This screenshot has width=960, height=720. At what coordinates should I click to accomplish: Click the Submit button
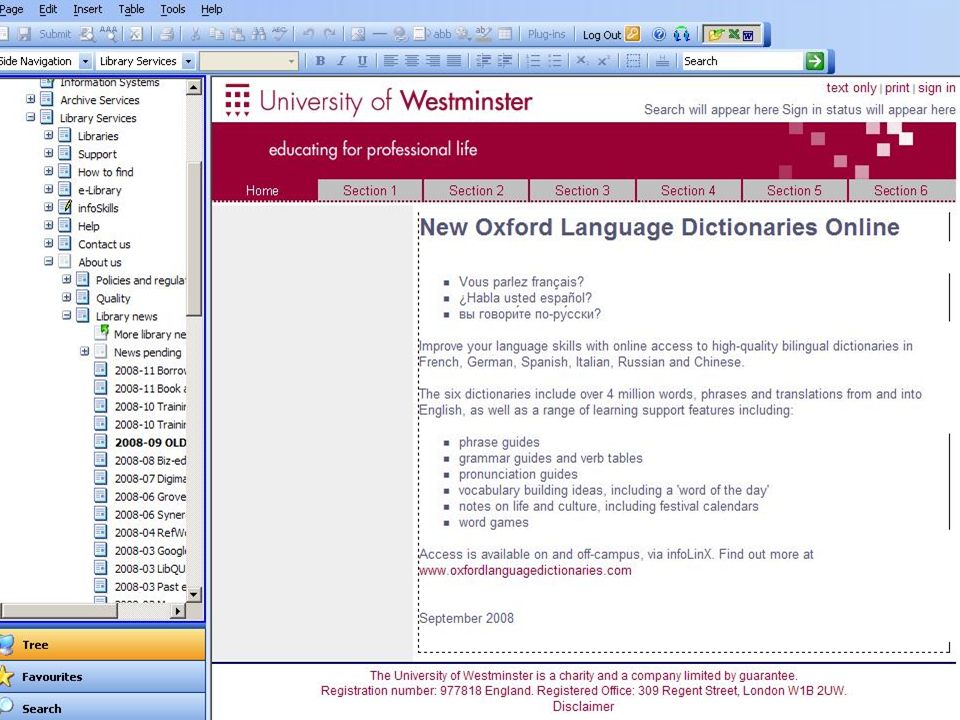[55, 34]
